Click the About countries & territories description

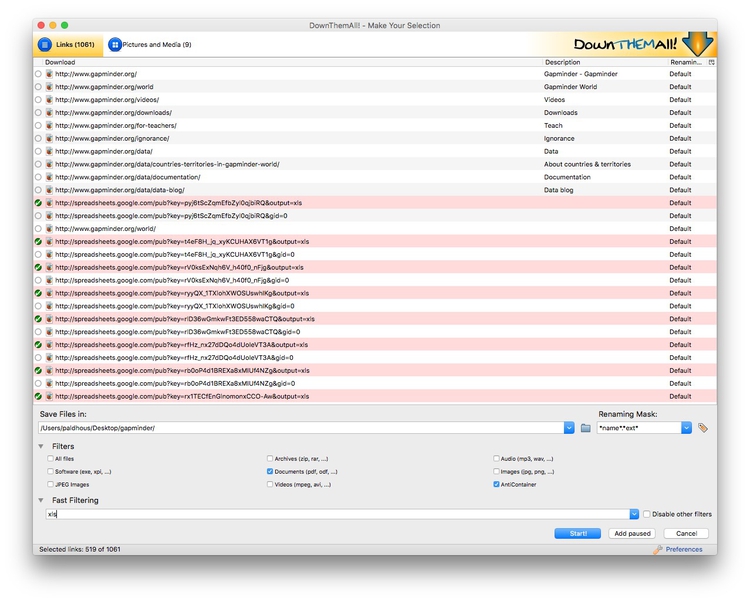click(x=587, y=164)
